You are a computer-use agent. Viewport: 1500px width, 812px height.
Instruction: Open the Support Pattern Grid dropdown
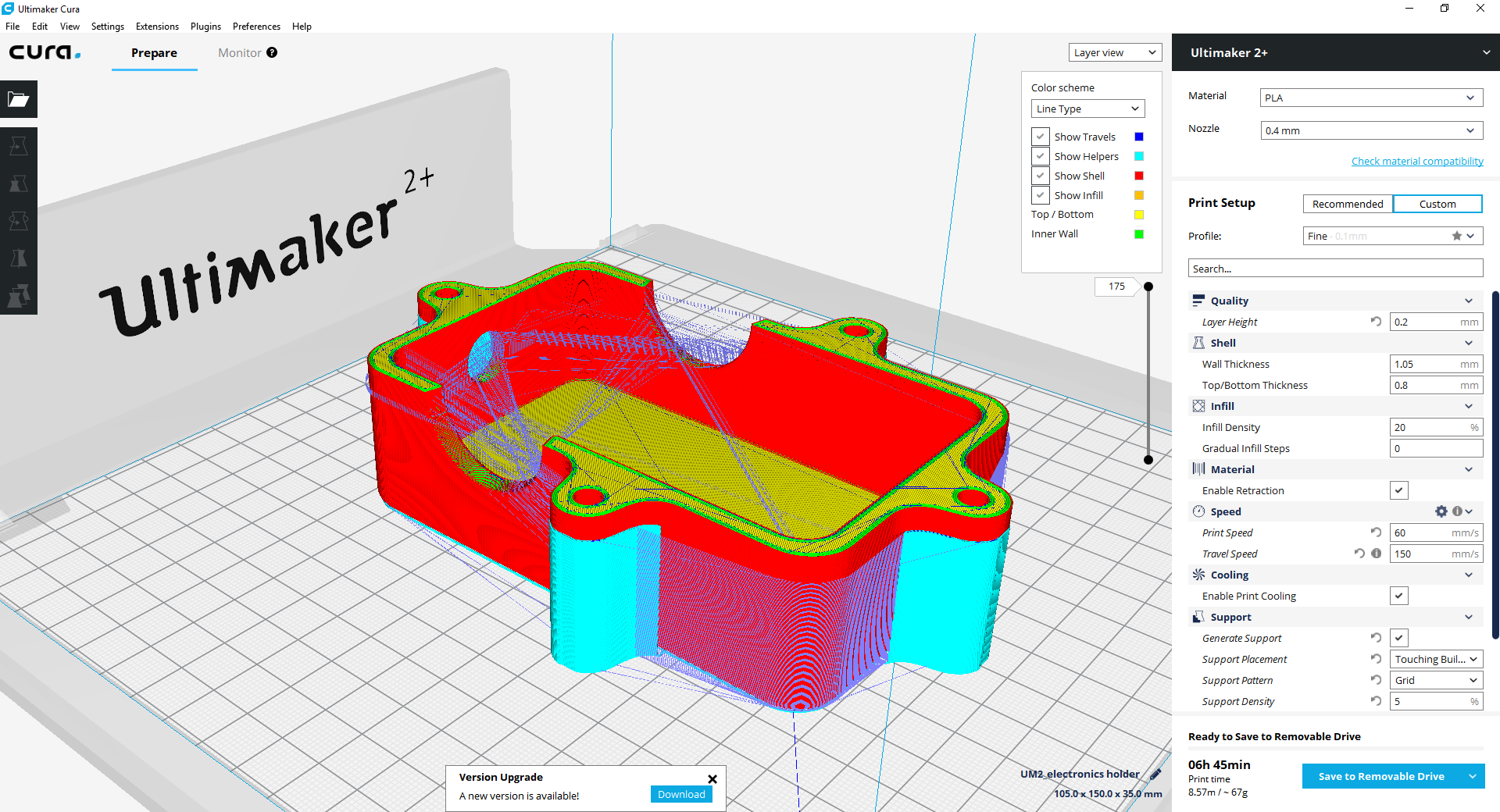pyautogui.click(x=1436, y=680)
